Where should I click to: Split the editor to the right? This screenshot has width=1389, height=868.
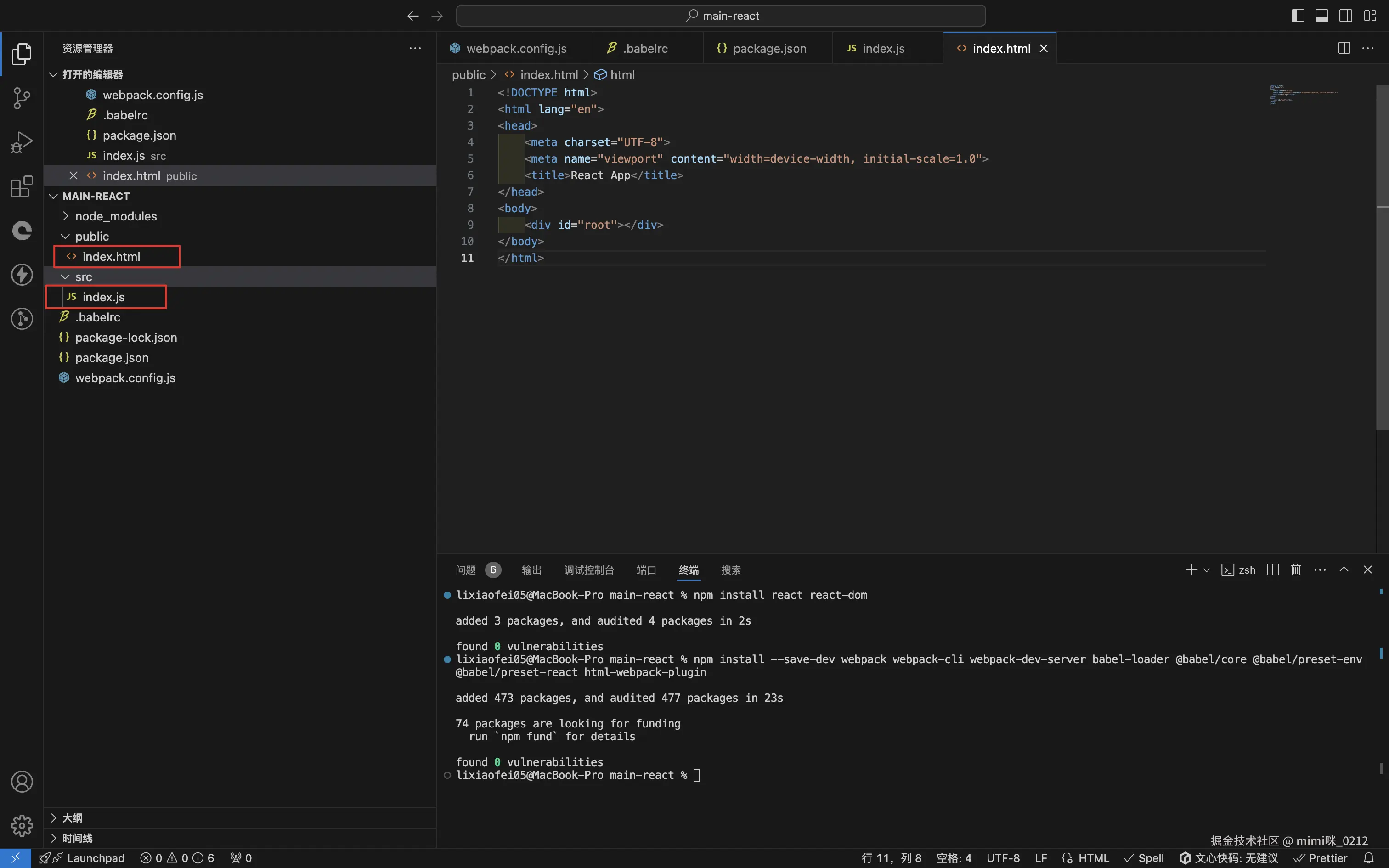[1344, 48]
